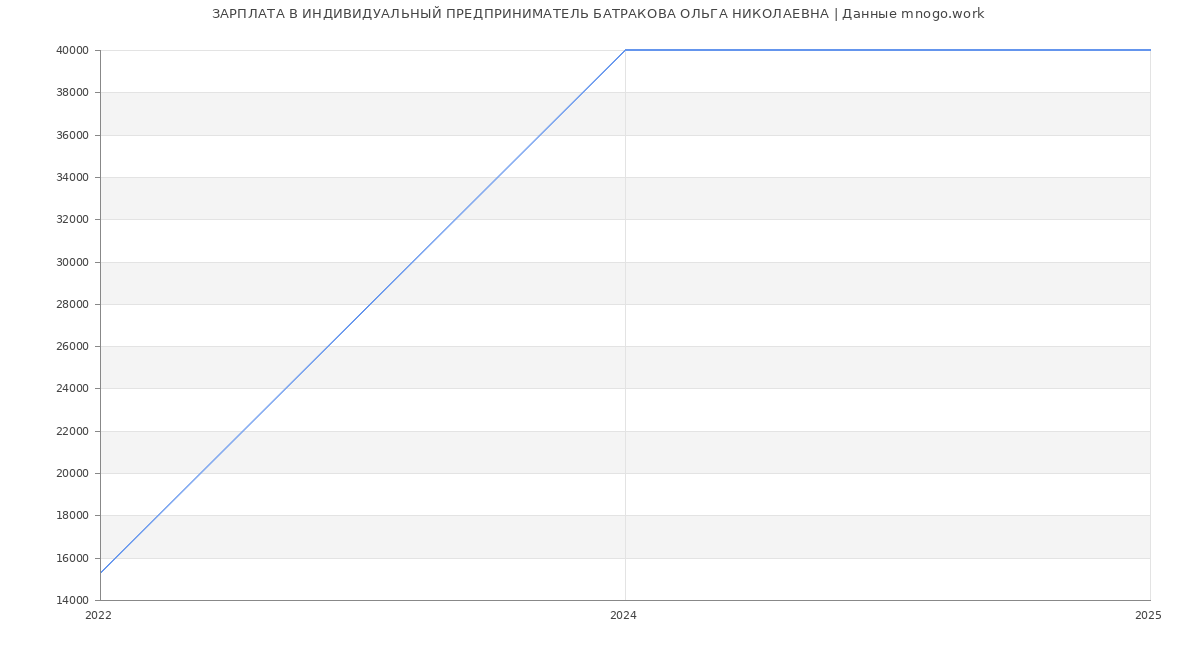Click the 2024 x-axis label
Image resolution: width=1200 pixels, height=650 pixels.
click(x=623, y=616)
